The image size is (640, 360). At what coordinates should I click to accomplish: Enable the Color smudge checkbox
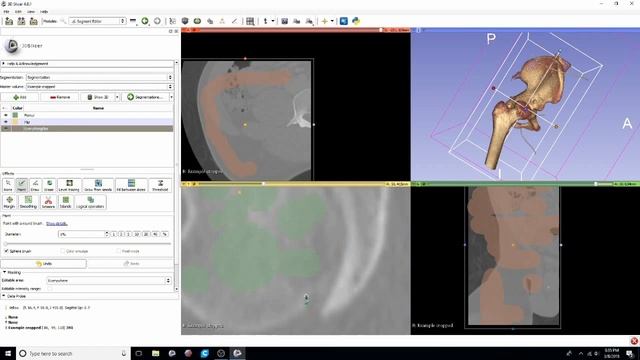(x=62, y=251)
